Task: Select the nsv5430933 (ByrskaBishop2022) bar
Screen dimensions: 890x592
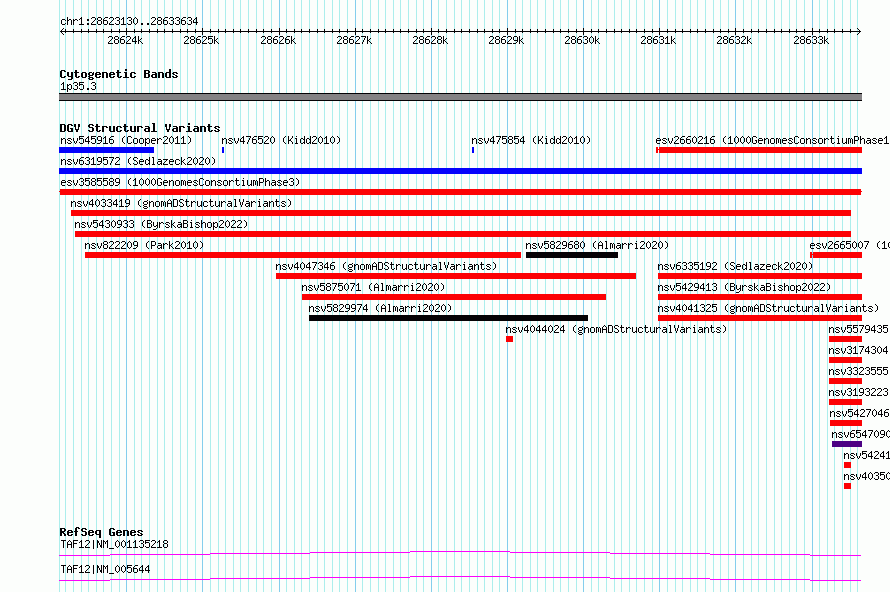Action: (x=463, y=234)
